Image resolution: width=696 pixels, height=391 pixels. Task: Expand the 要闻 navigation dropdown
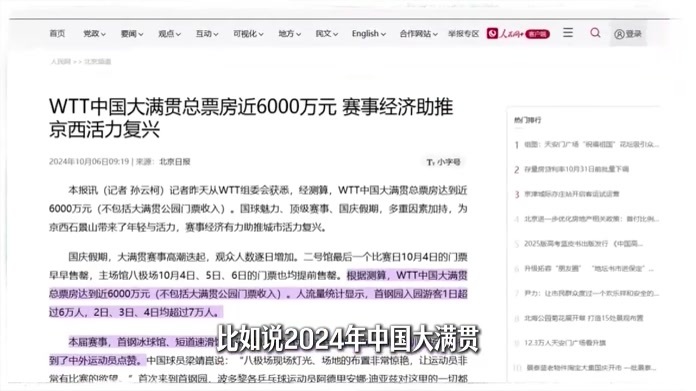coord(132,33)
